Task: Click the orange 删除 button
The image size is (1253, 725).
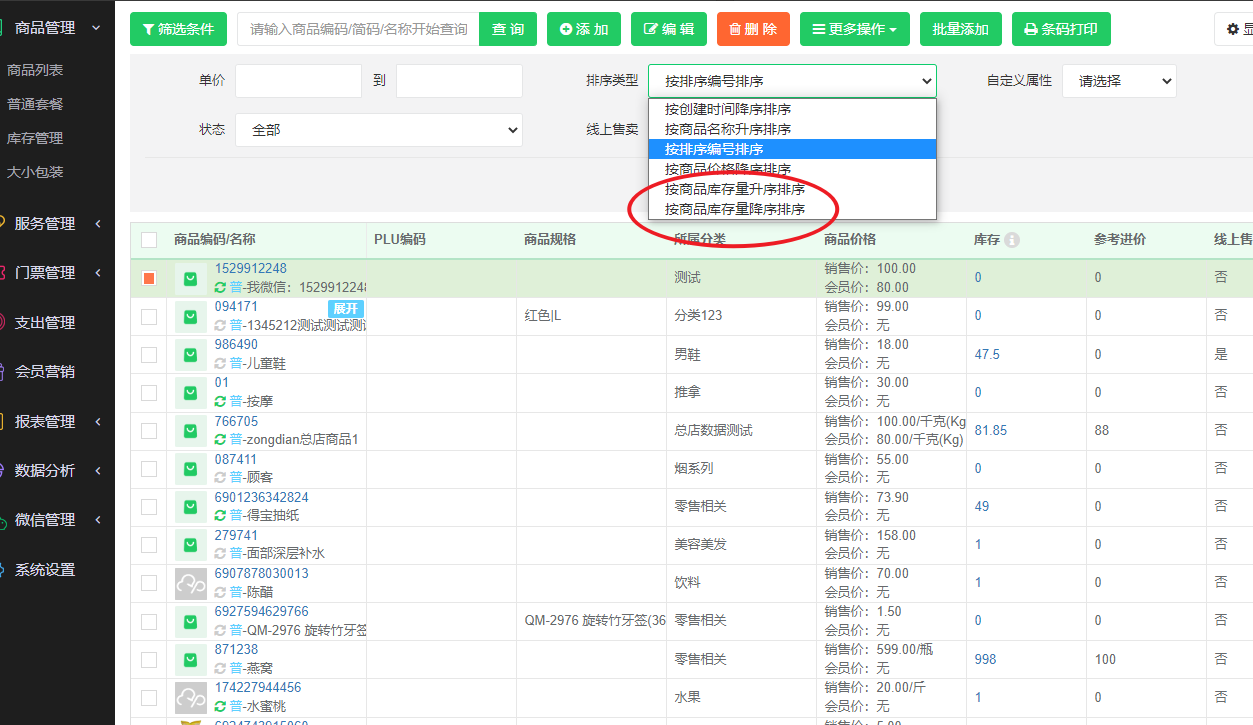Action: pyautogui.click(x=753, y=29)
